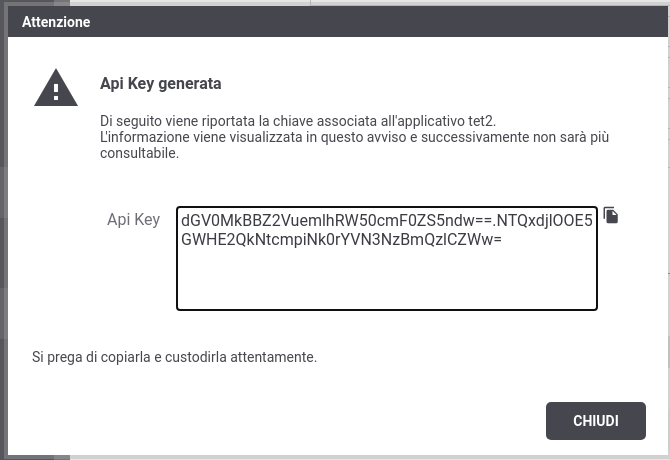Click the blank area inside the key box
The width and height of the screenshot is (670, 460).
pos(387,280)
